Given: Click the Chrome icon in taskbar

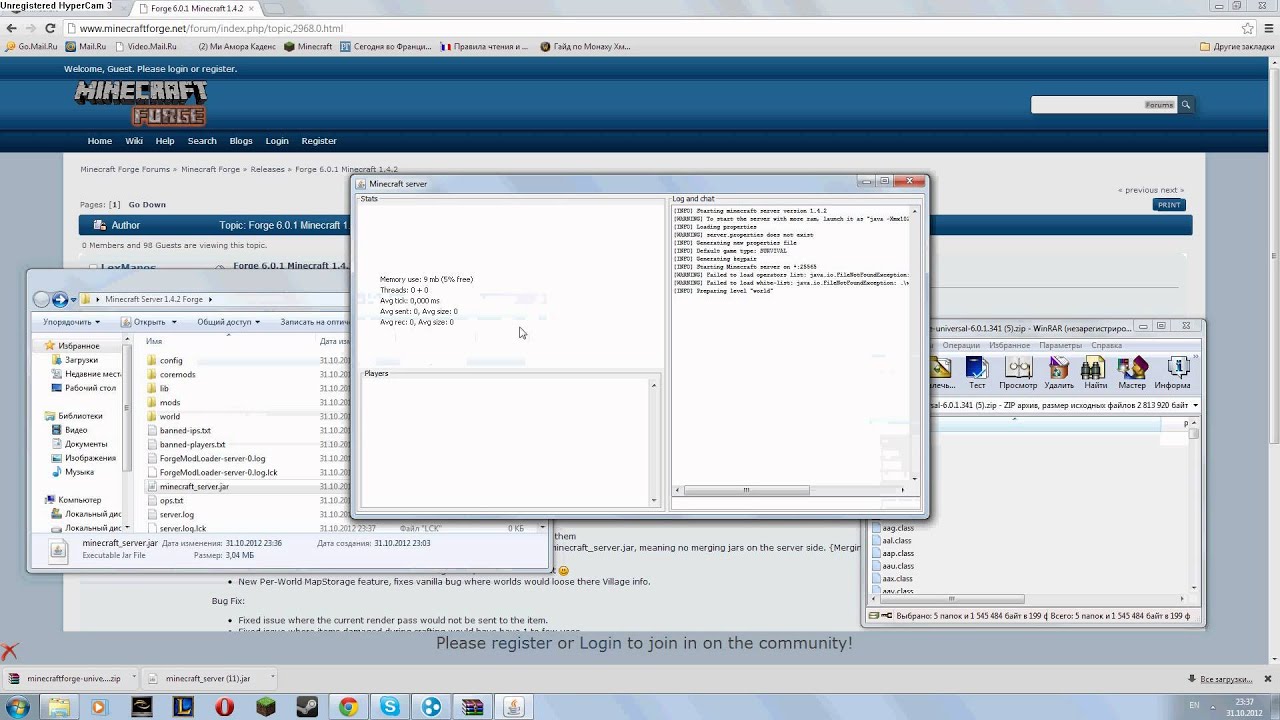Looking at the screenshot, I should click(348, 707).
